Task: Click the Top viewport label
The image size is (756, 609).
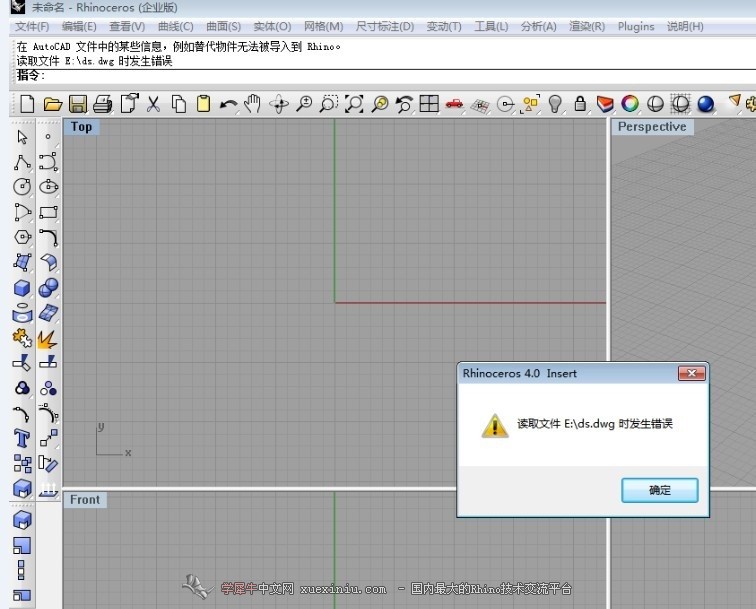Action: click(81, 127)
